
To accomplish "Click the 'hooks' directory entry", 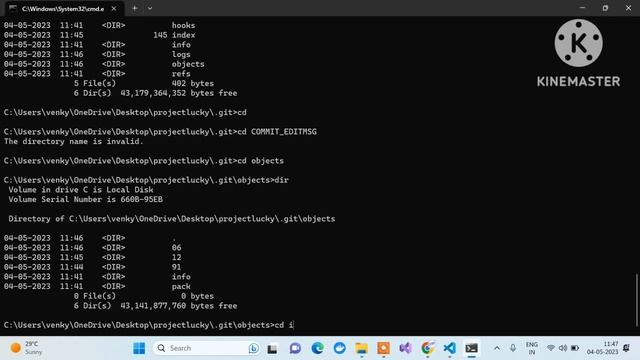I will pyautogui.click(x=183, y=25).
